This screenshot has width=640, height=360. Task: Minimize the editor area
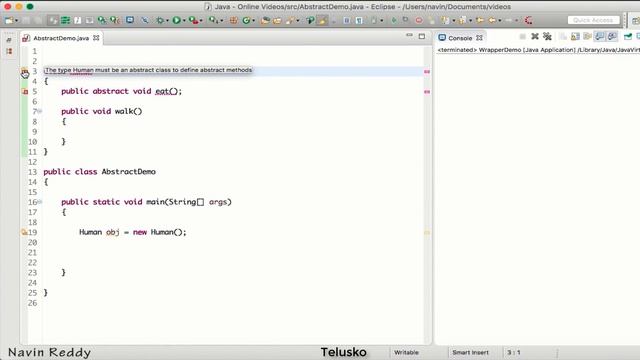pyautogui.click(x=409, y=36)
